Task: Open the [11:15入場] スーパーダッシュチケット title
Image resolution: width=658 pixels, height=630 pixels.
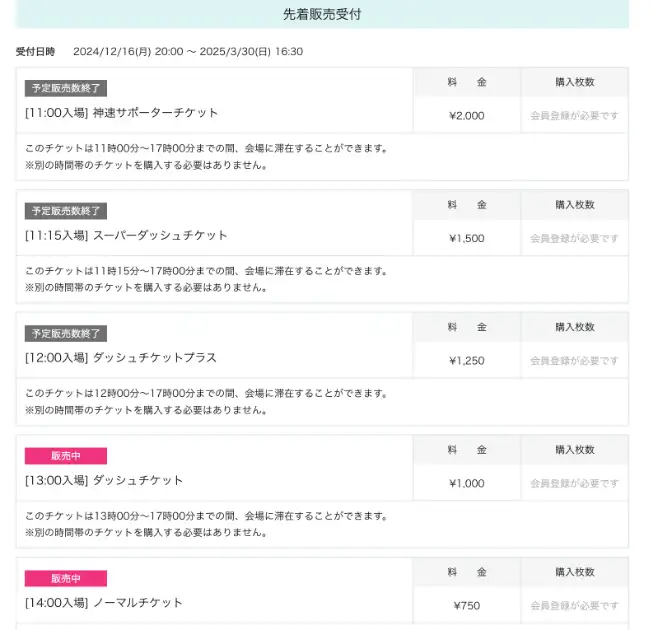Action: 126,236
